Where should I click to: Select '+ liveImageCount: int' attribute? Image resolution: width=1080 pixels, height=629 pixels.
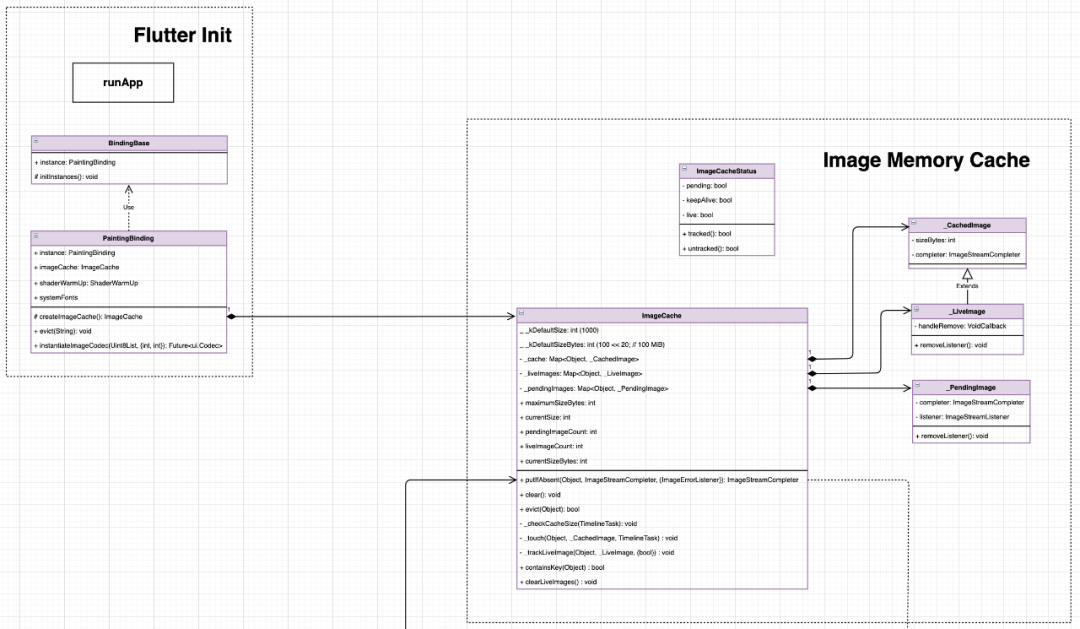click(x=662, y=446)
